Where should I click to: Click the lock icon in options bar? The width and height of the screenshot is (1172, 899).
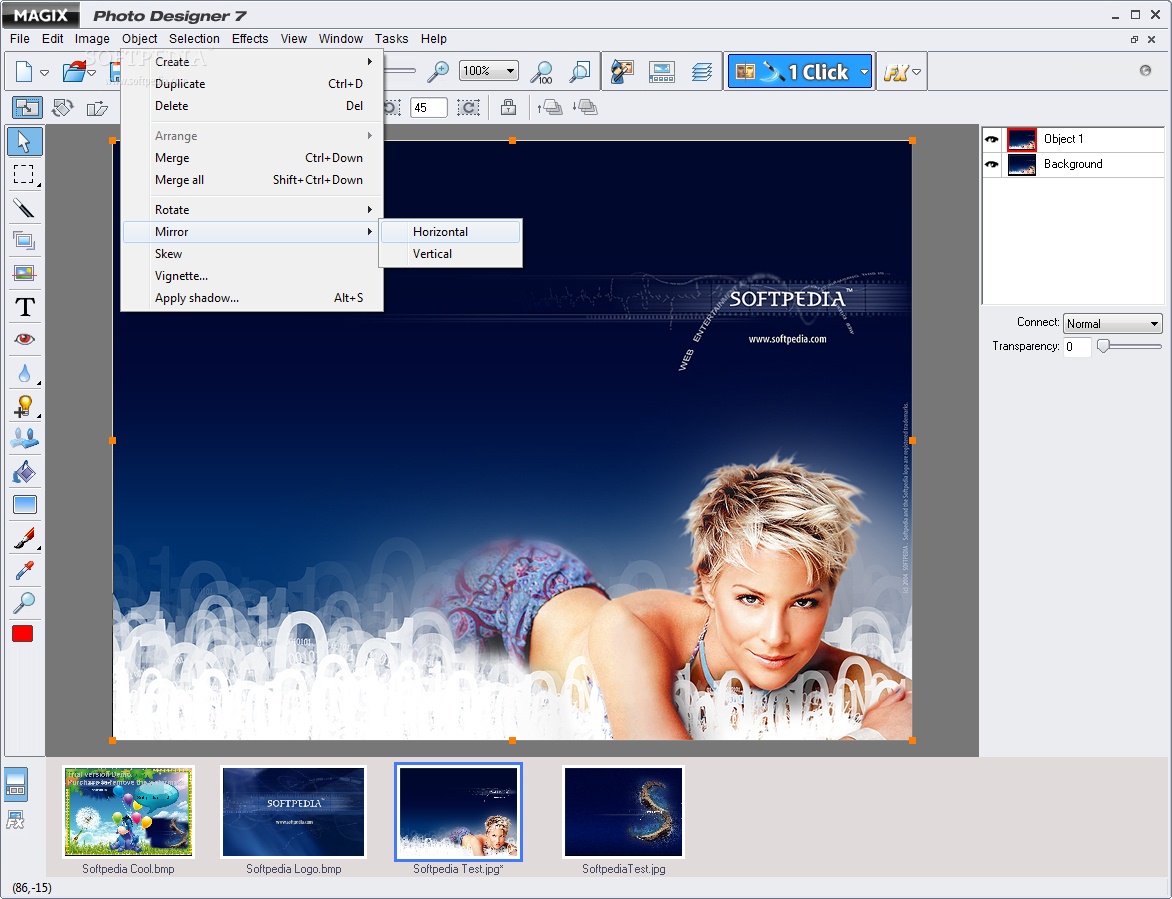[508, 108]
